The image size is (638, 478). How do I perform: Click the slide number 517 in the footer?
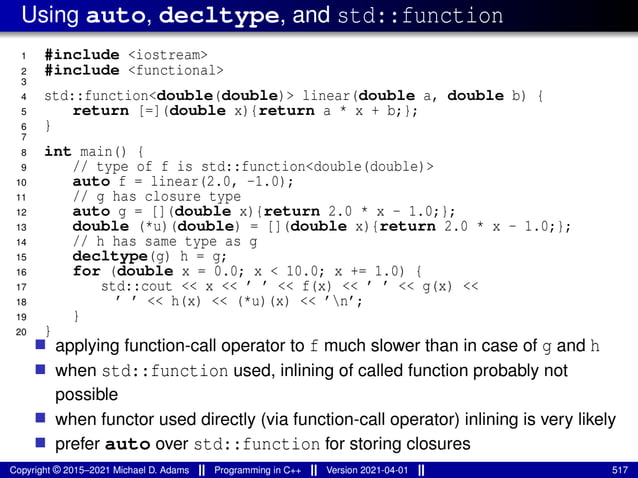620,470
